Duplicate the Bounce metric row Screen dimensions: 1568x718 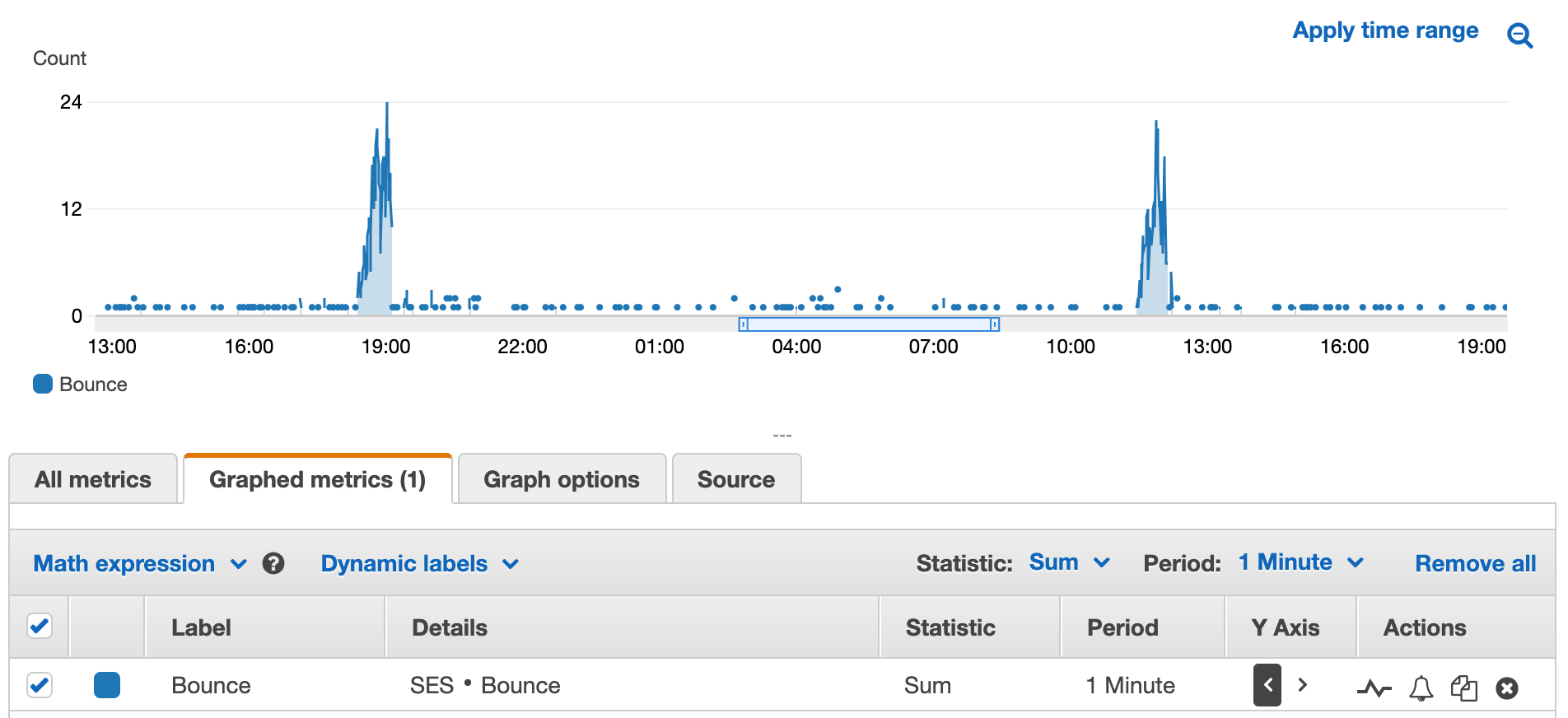pos(1463,688)
